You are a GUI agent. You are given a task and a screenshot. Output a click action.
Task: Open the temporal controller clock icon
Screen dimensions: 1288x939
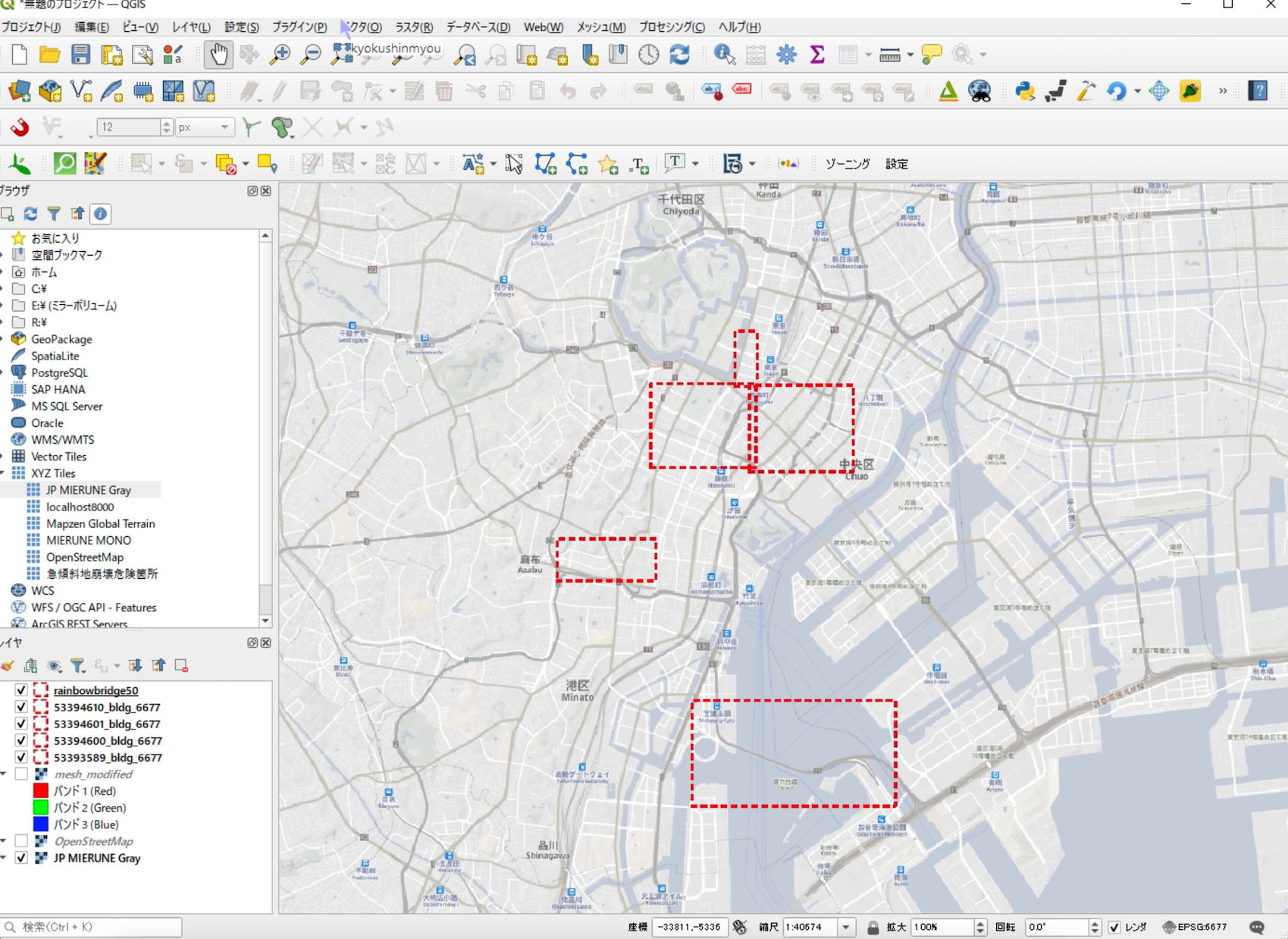648,54
